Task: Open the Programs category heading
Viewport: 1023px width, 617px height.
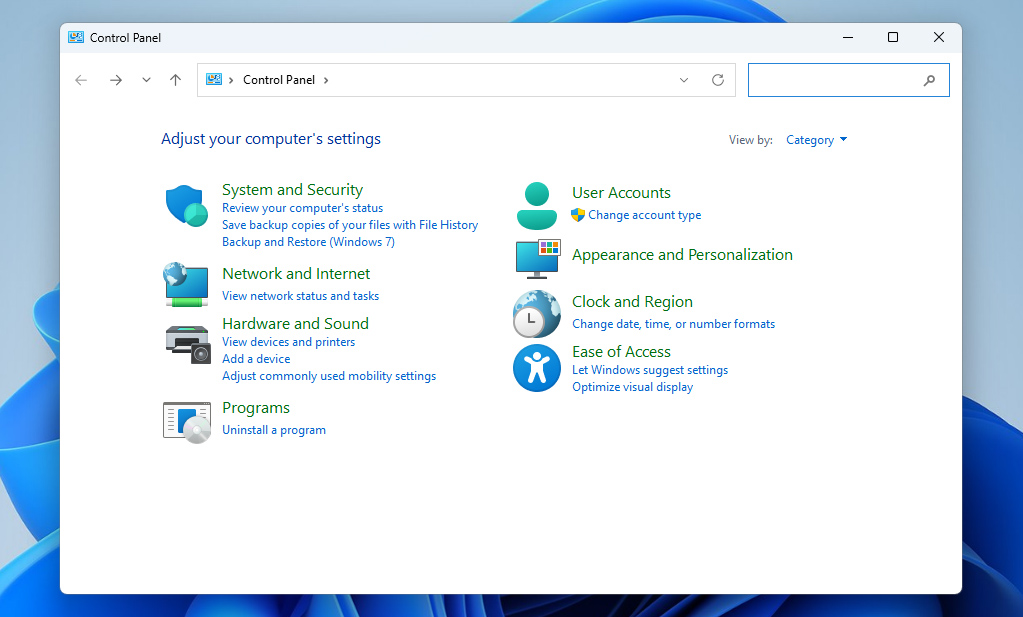Action: [256, 408]
